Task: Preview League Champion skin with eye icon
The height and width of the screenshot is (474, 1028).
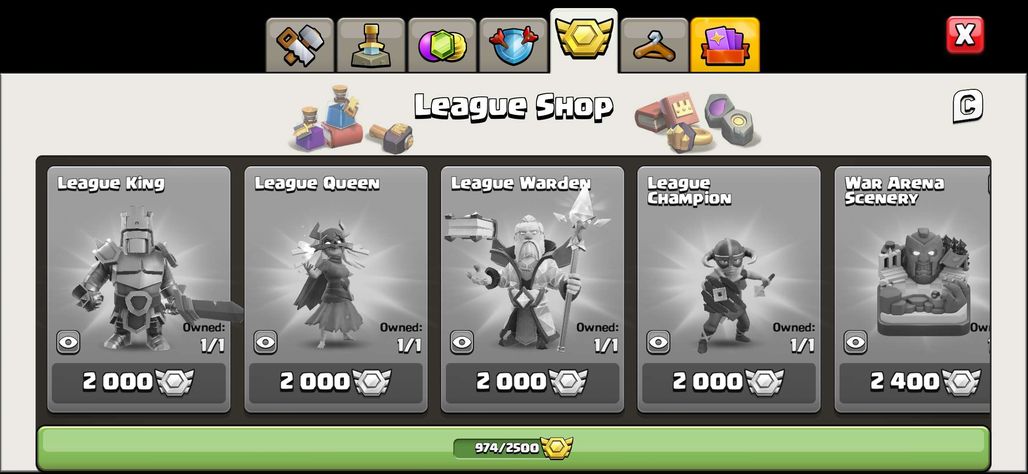Action: click(658, 342)
